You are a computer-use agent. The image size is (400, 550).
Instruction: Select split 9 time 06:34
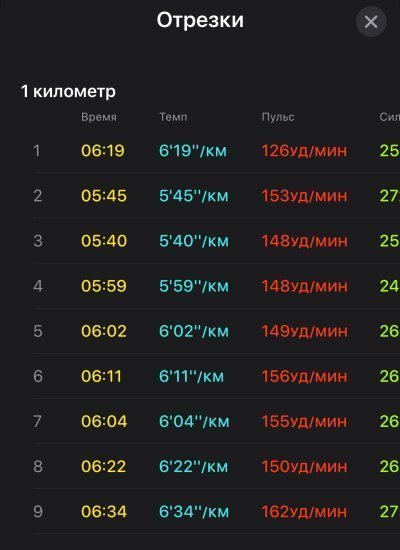coord(104,512)
